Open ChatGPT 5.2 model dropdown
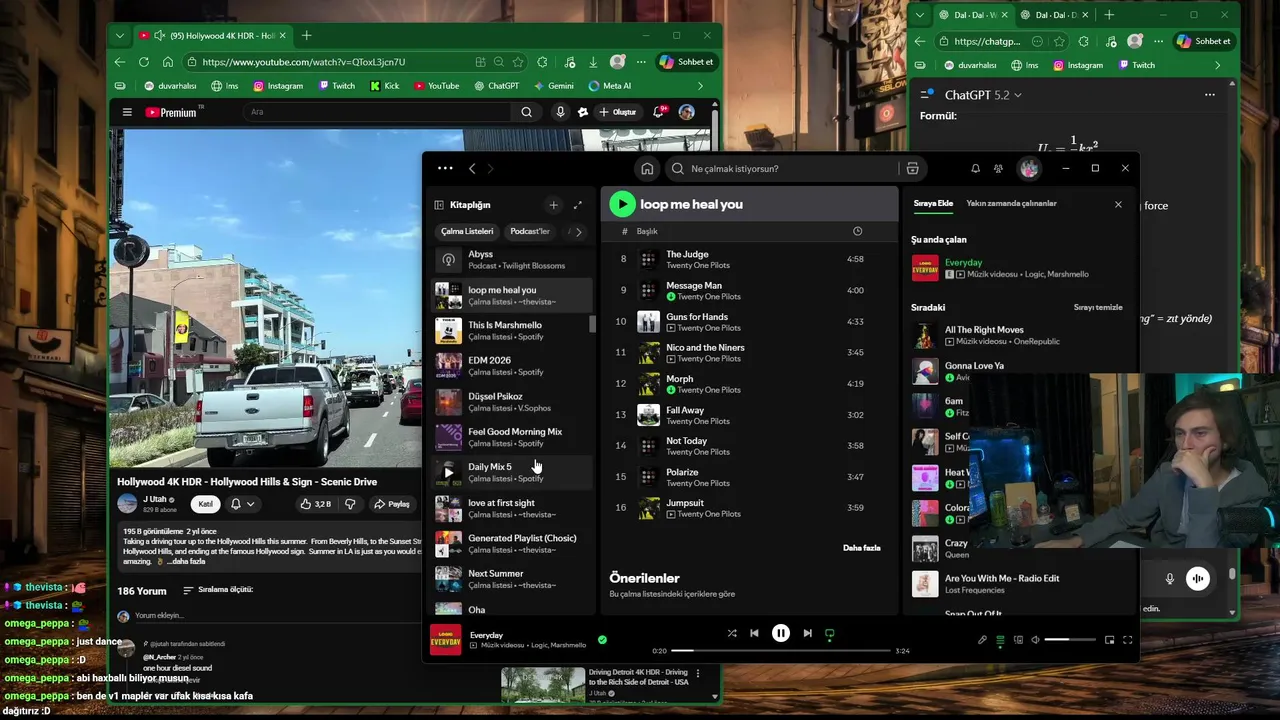 tap(983, 95)
